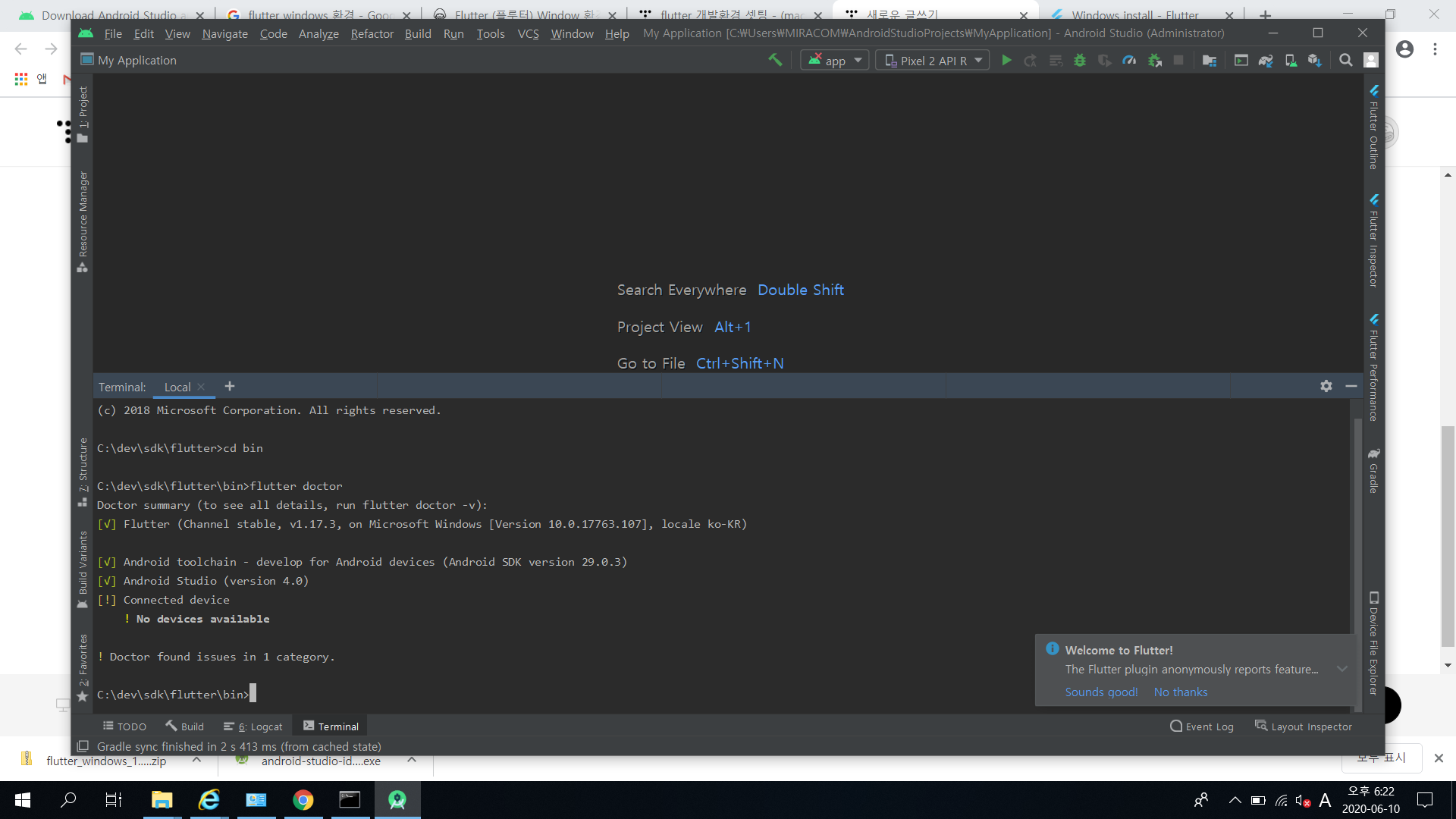Toggle the Flutter Inspector side panel

click(1373, 241)
